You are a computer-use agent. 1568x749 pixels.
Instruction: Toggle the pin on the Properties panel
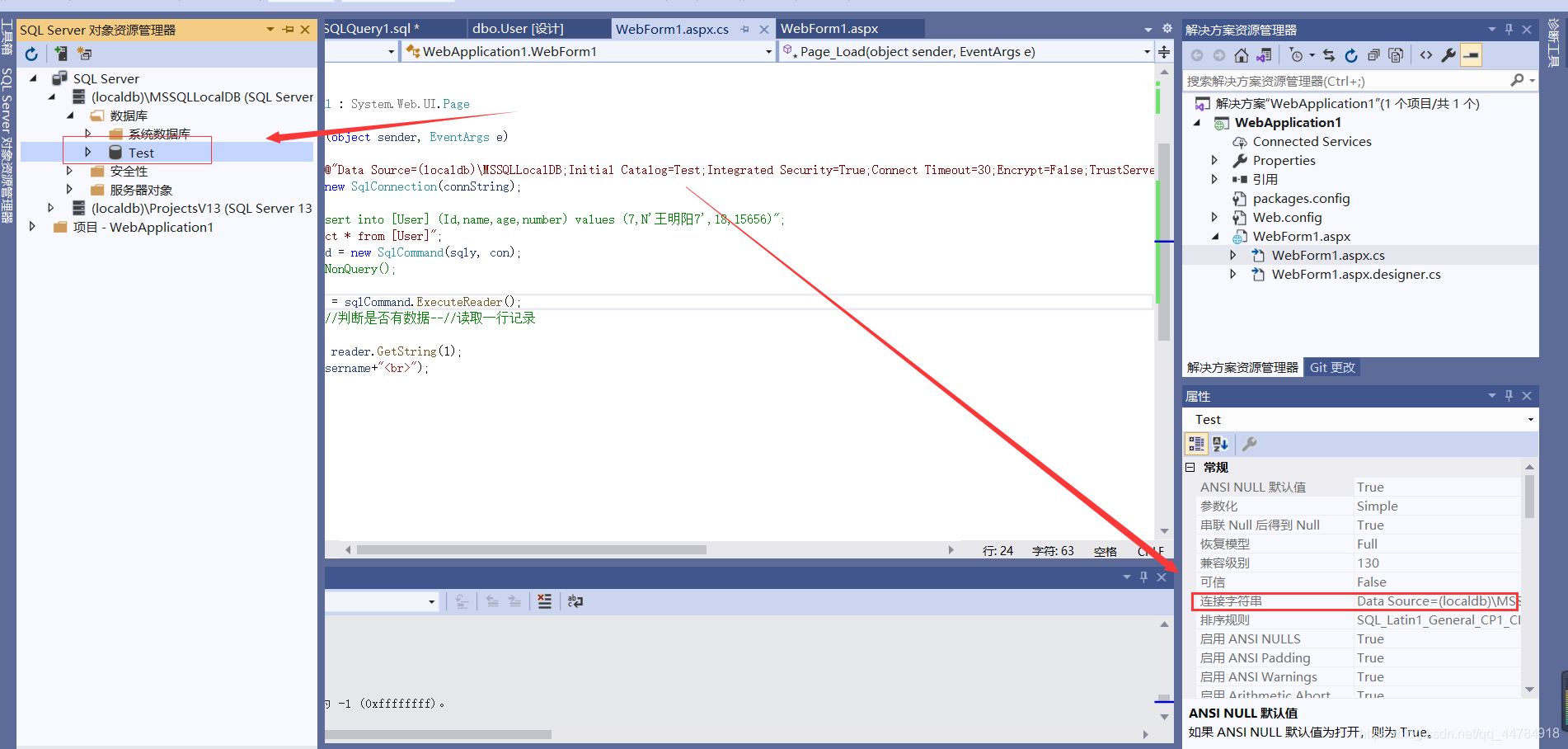click(x=1509, y=396)
